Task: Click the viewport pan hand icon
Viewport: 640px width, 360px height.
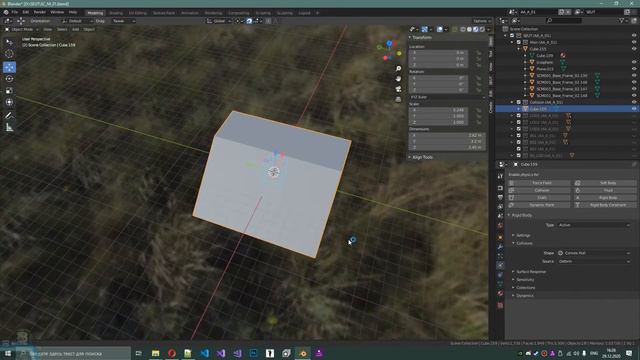Action: click(398, 79)
